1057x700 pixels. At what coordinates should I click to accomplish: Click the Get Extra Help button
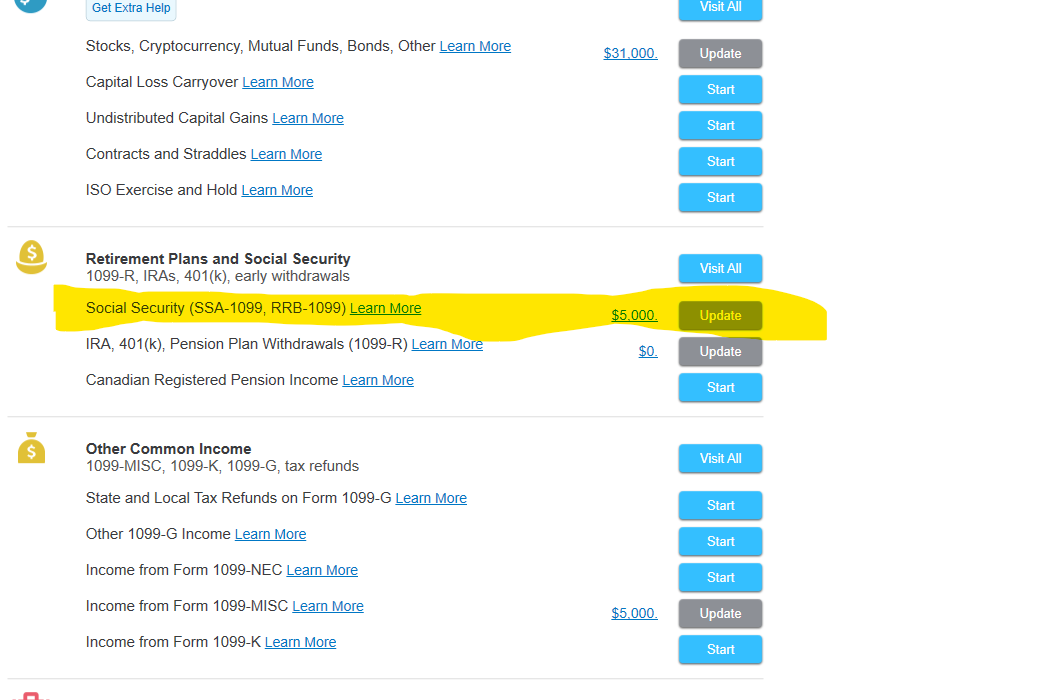click(x=131, y=8)
